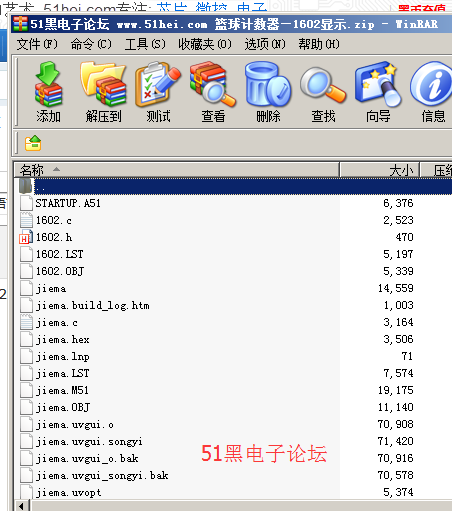The width and height of the screenshot is (452, 511).
Task: Select the 1602.OBJ file
Action: coord(60,271)
